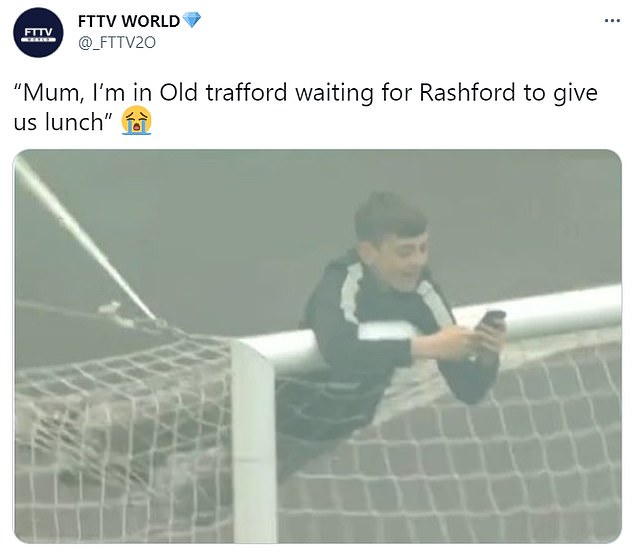
Task: Open the three-dot more options menu
Action: pyautogui.click(x=612, y=20)
